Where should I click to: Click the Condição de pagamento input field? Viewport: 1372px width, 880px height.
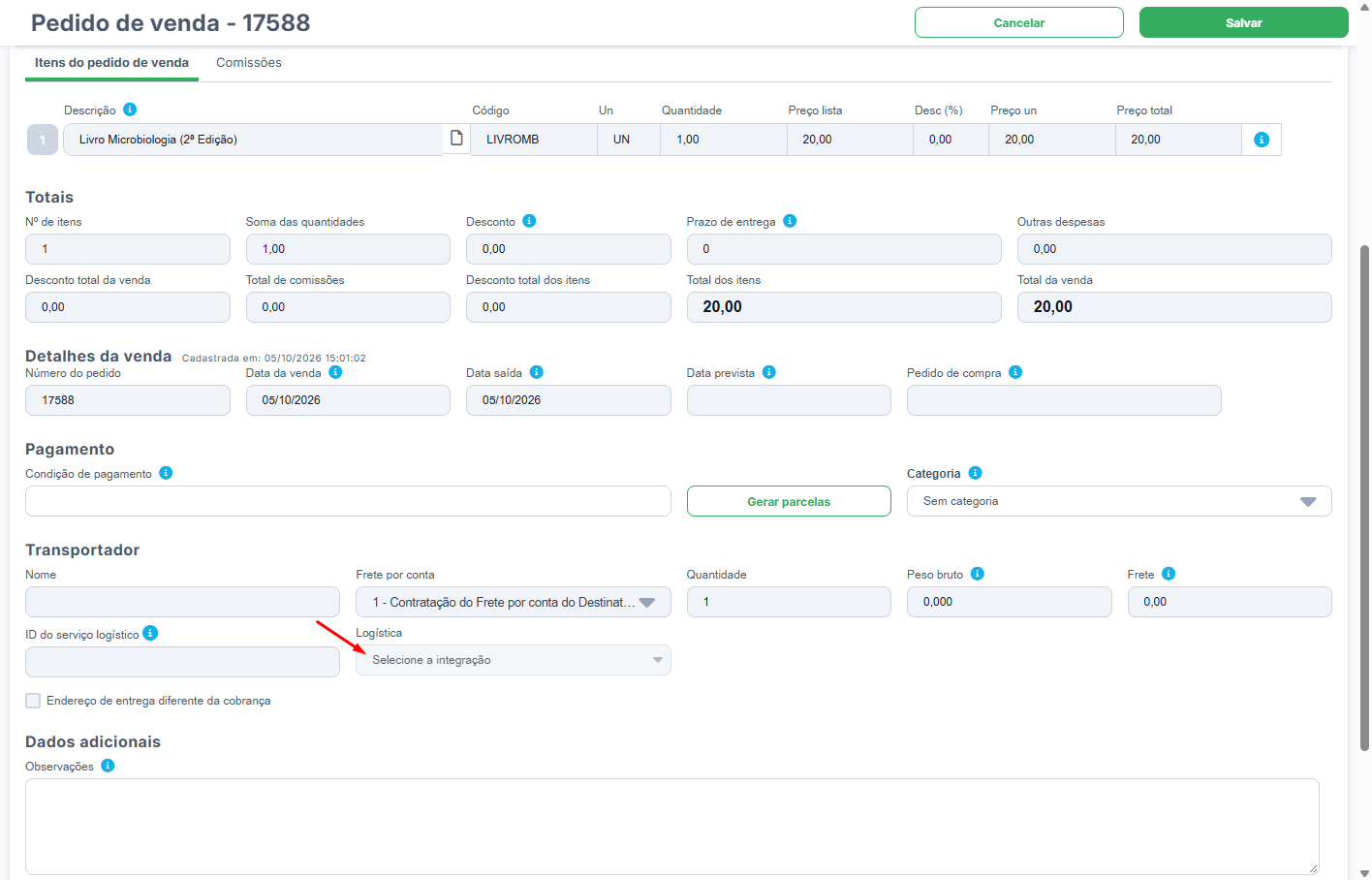(348, 501)
